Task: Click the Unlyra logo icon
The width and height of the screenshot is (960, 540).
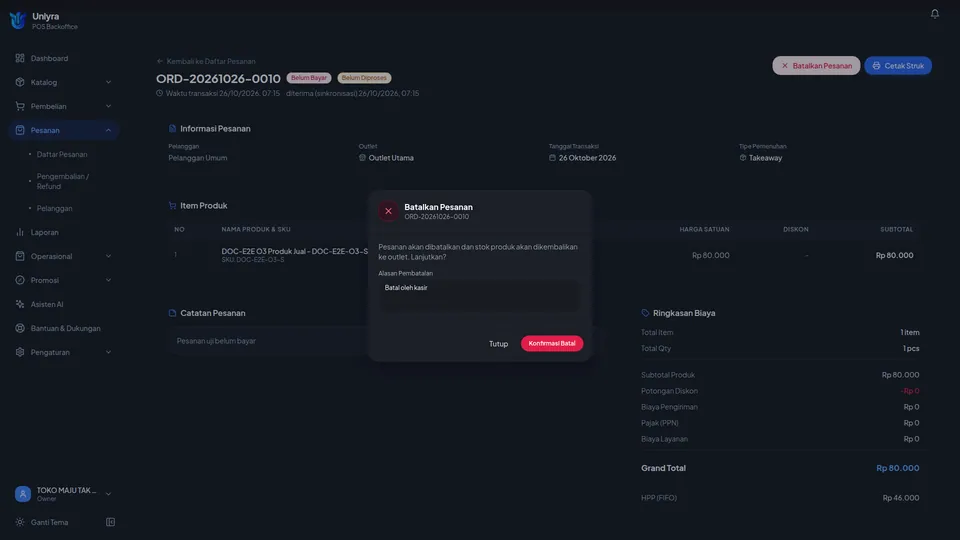Action: 18,20
